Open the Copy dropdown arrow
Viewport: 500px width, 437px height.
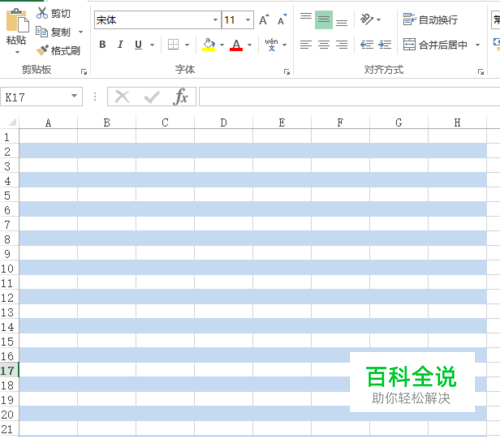pos(81,32)
